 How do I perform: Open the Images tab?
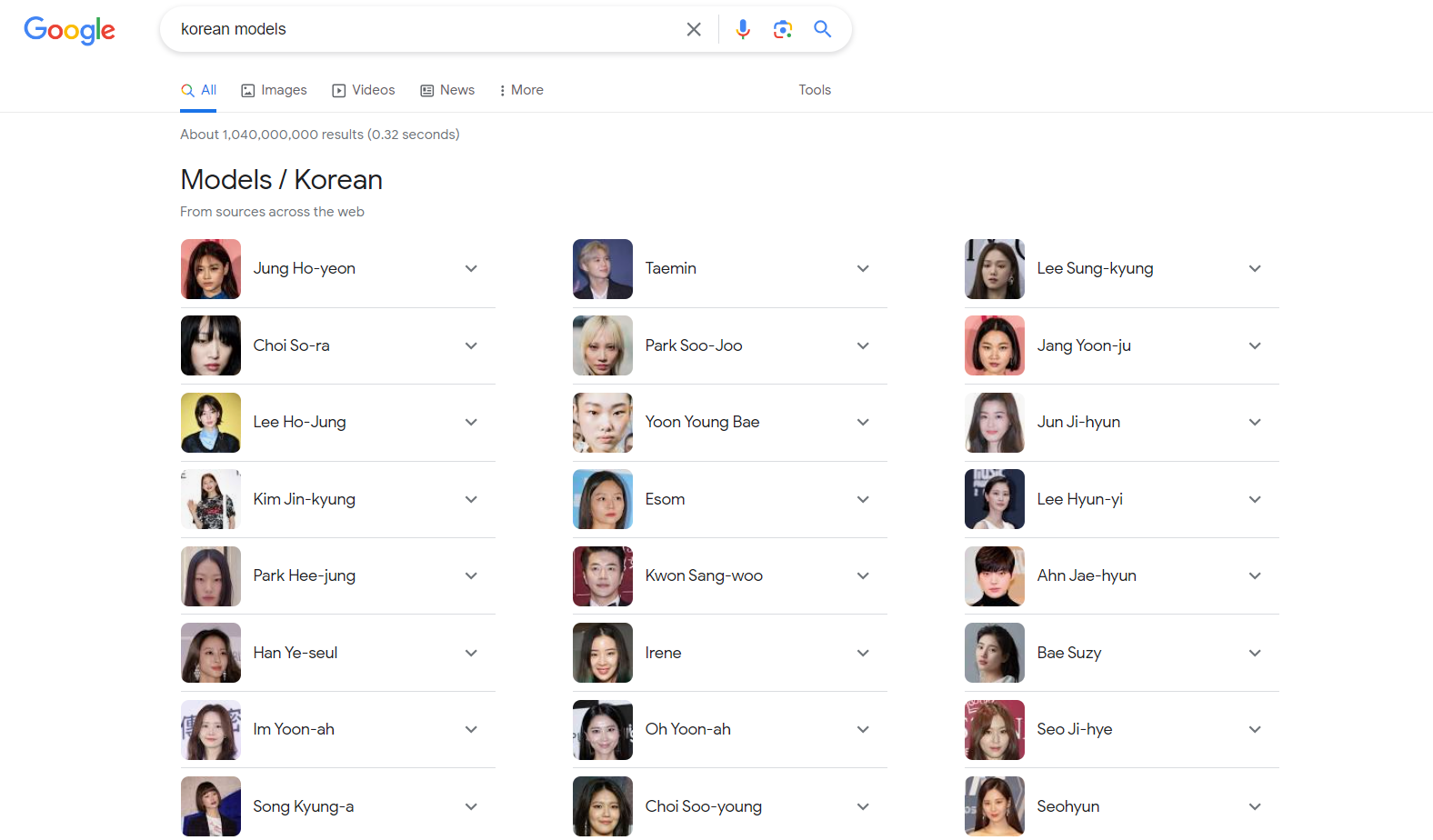click(x=274, y=90)
